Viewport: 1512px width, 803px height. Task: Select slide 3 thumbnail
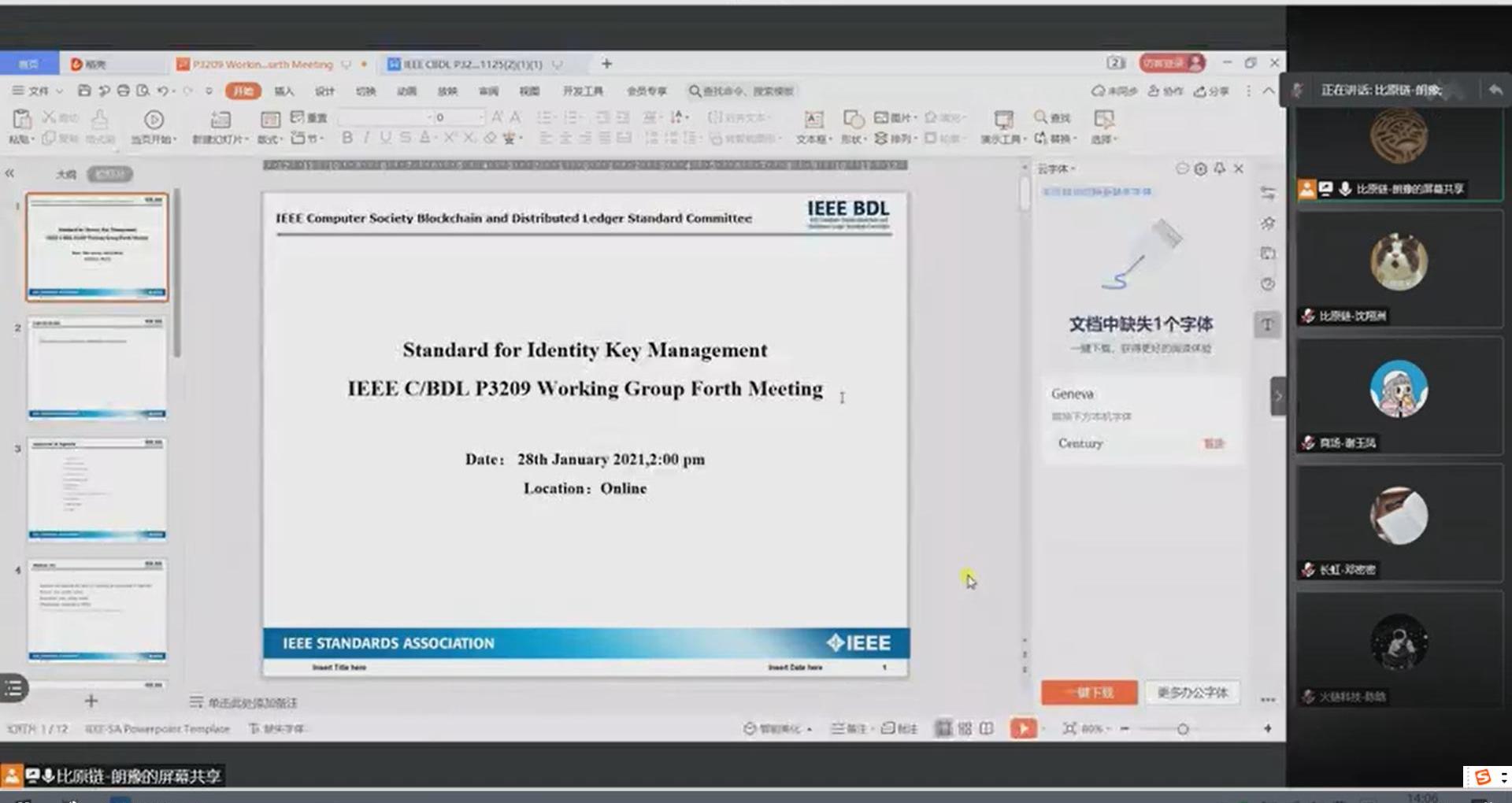pyautogui.click(x=97, y=488)
